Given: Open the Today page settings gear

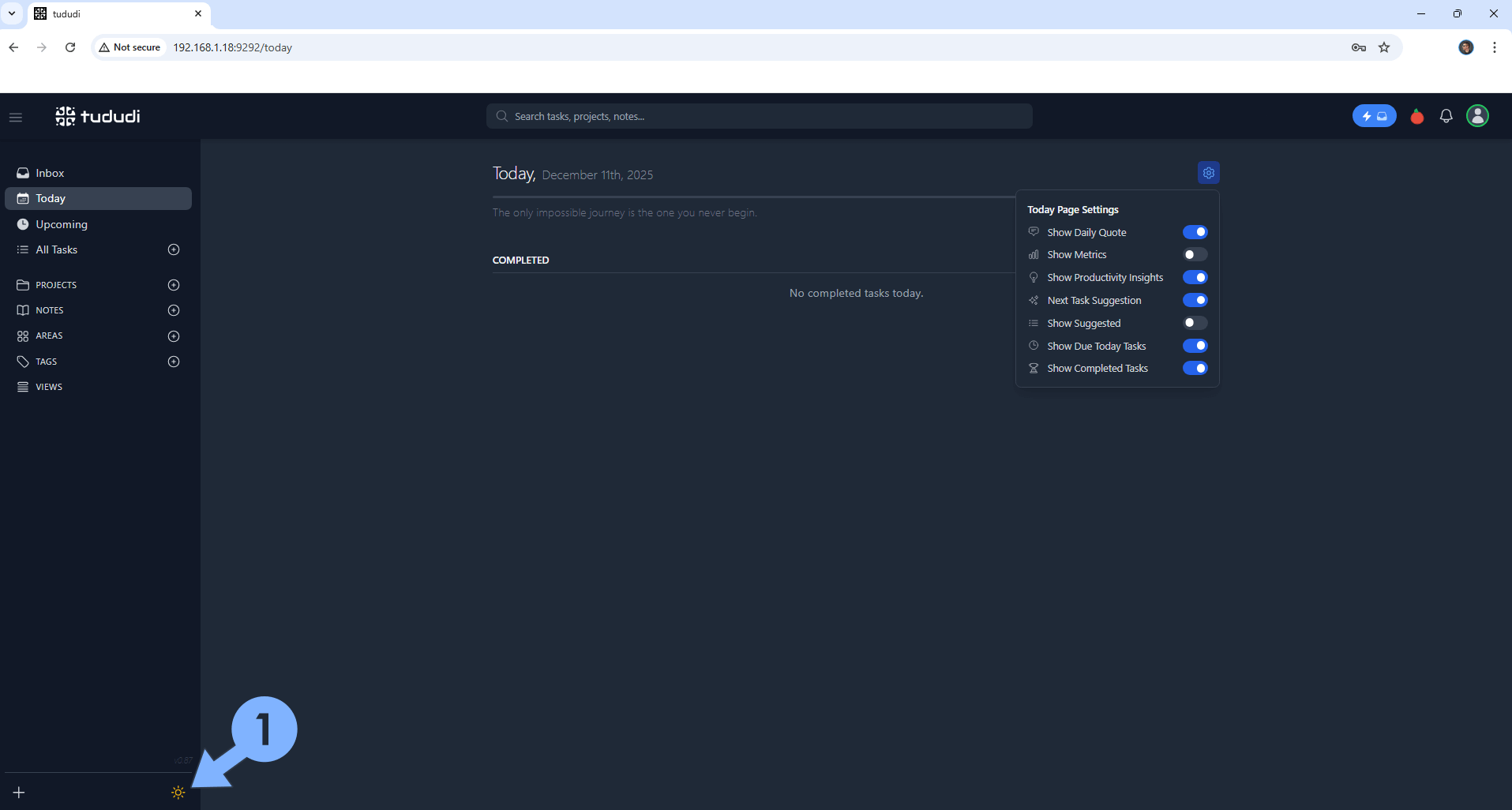Looking at the screenshot, I should coord(1209,172).
